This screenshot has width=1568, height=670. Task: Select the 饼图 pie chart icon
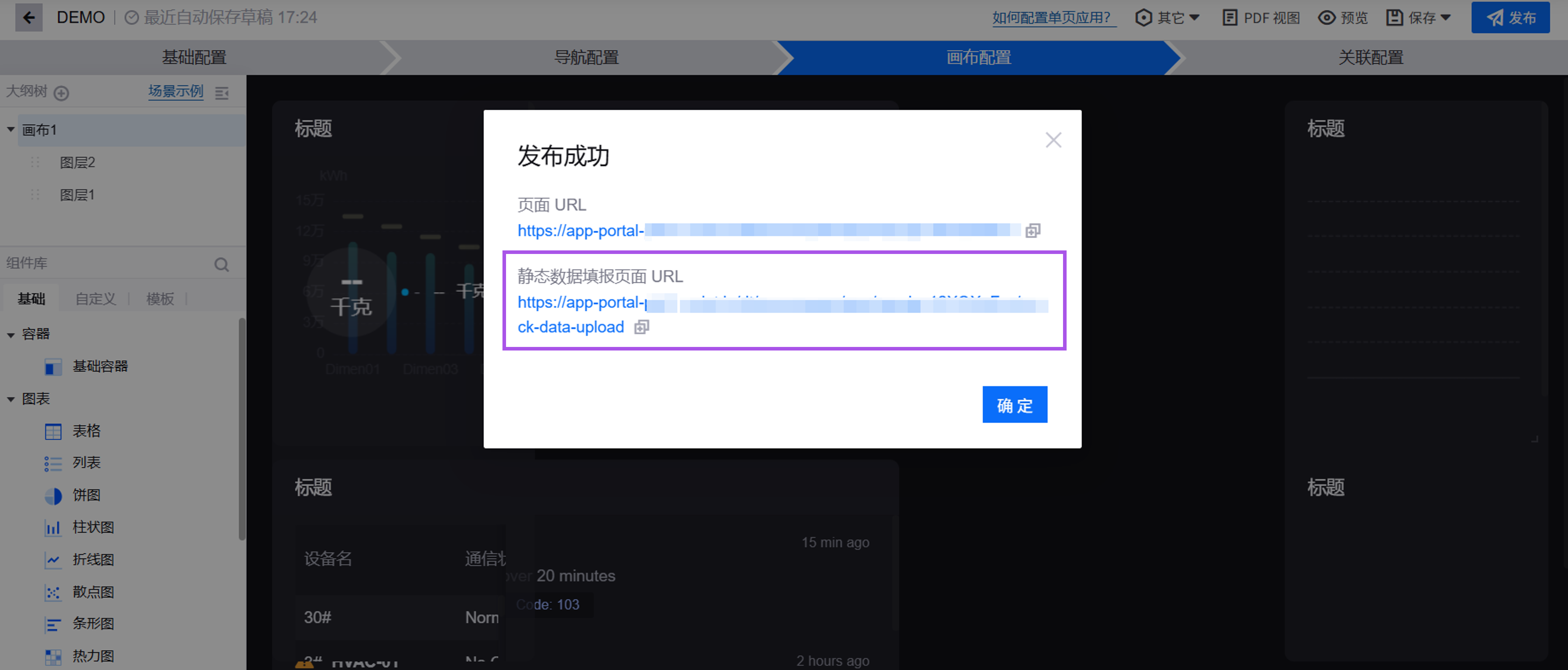[53, 495]
